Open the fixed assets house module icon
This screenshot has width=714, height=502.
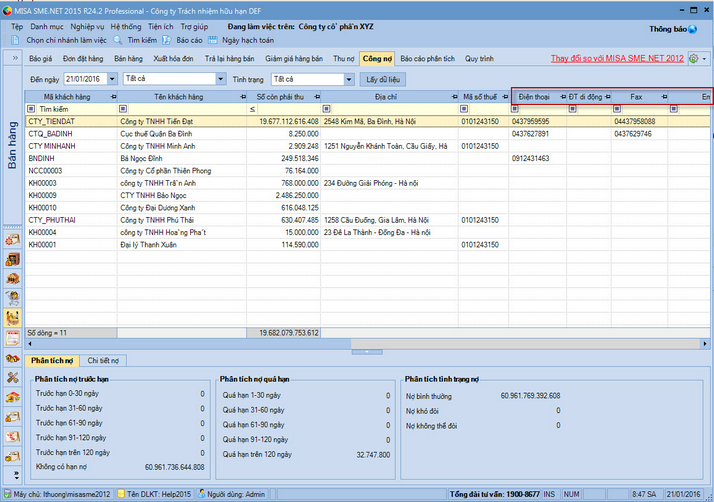click(13, 397)
